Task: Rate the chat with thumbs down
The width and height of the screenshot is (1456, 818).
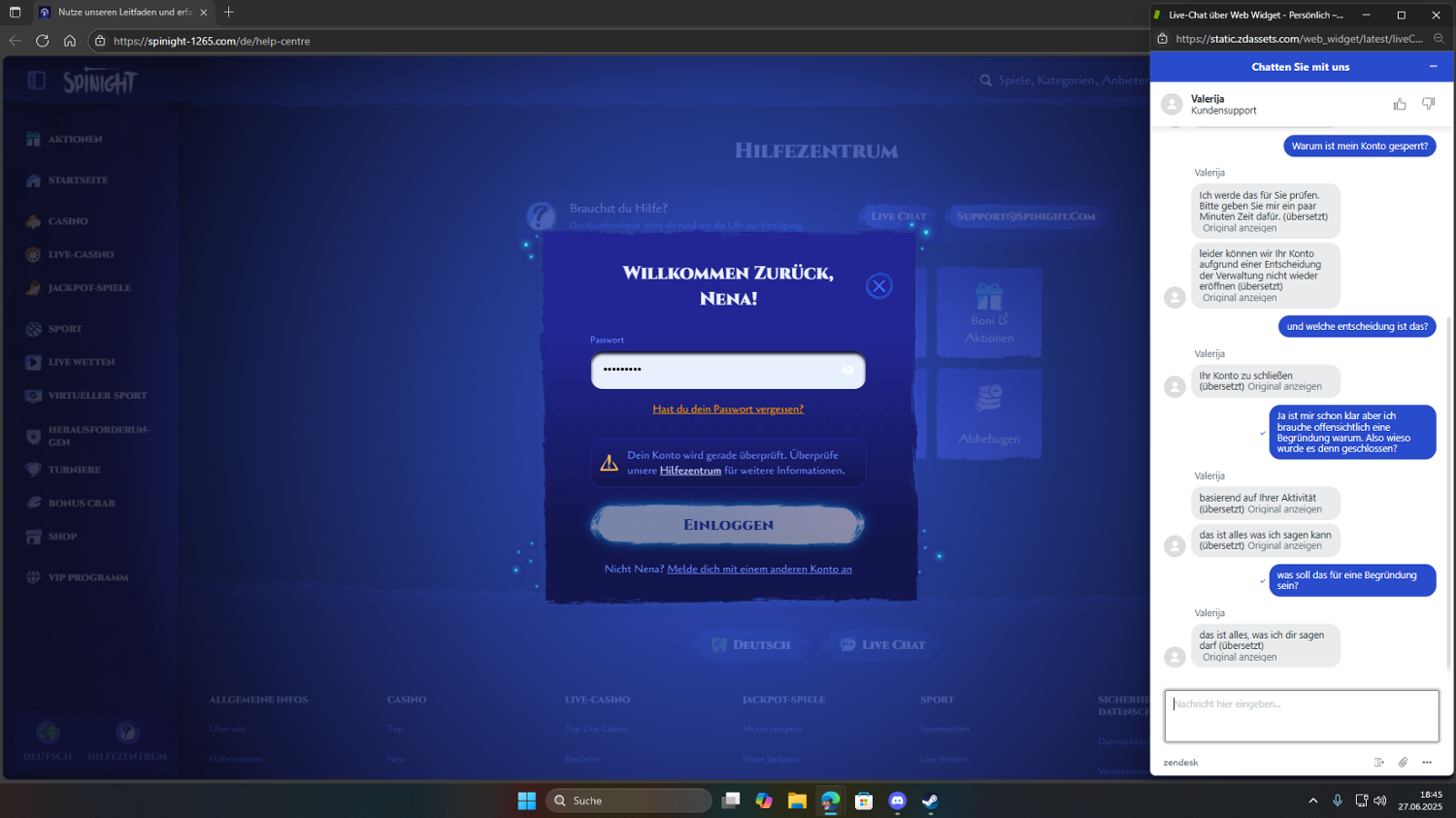Action: [x=1428, y=104]
